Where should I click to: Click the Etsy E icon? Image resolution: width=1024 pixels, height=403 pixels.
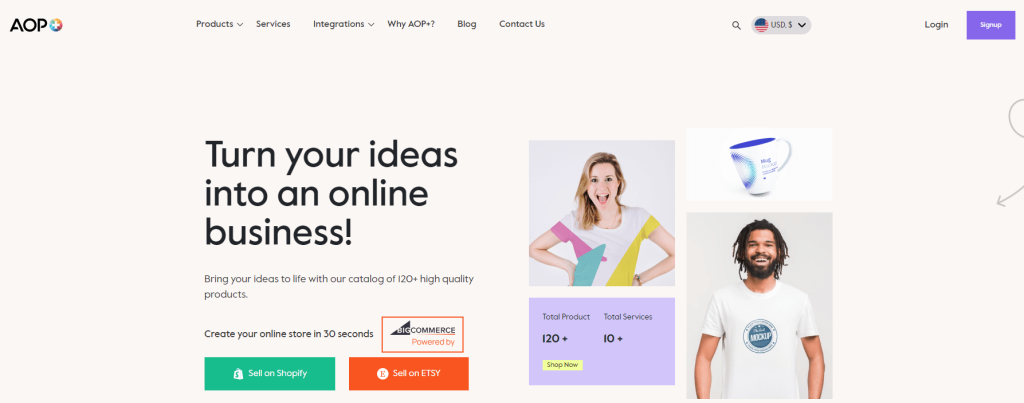(383, 374)
